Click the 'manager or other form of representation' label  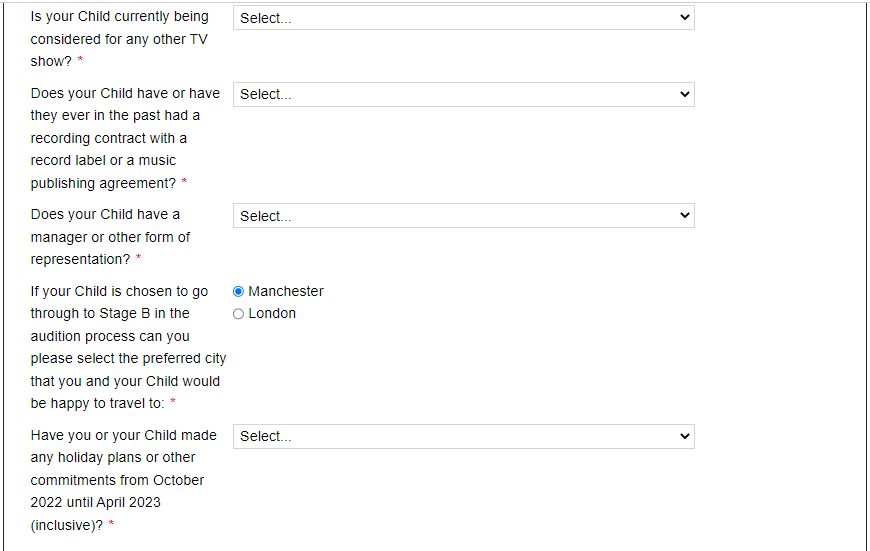click(x=110, y=237)
